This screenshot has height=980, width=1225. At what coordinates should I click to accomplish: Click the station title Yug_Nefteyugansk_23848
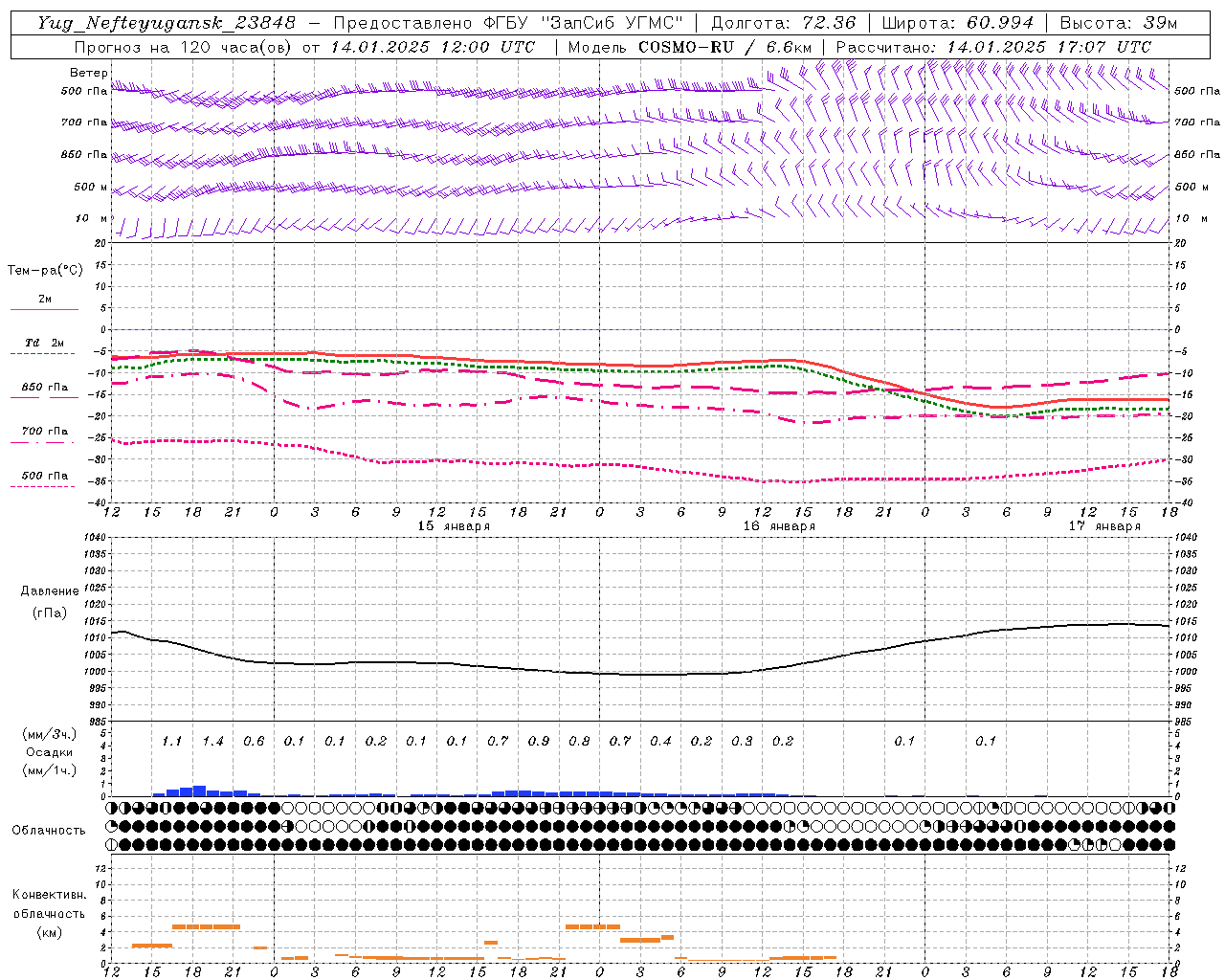click(x=167, y=23)
